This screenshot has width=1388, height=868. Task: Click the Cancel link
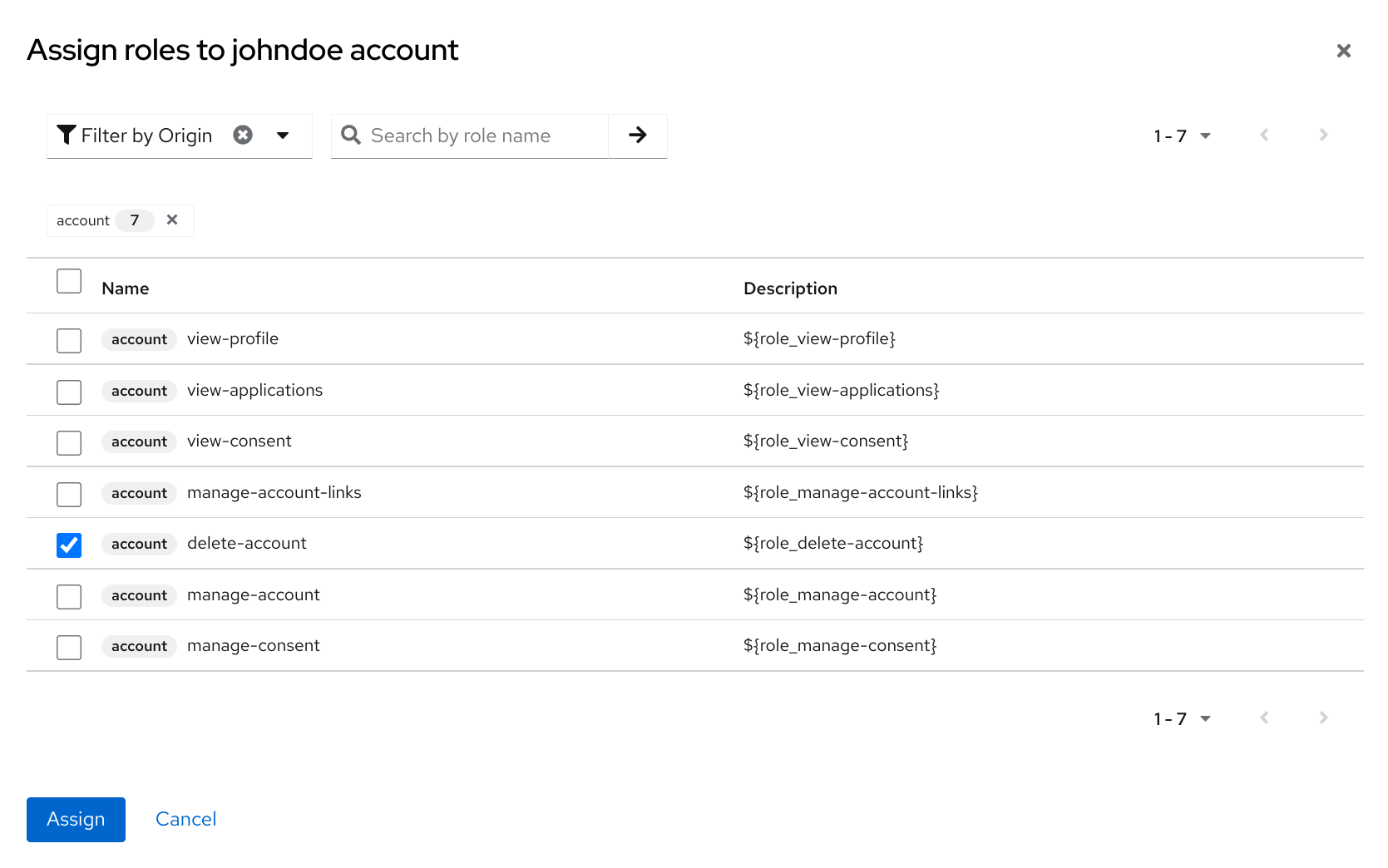(x=185, y=819)
